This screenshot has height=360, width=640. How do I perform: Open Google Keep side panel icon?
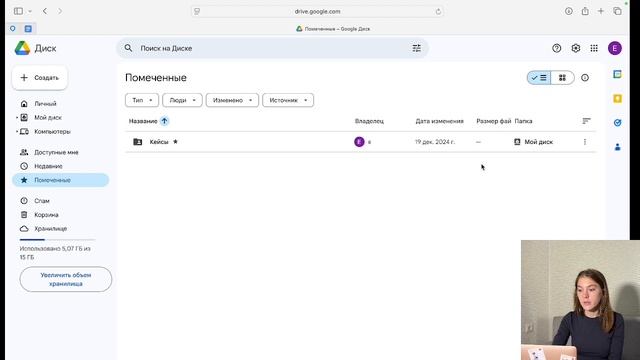pyautogui.click(x=618, y=98)
